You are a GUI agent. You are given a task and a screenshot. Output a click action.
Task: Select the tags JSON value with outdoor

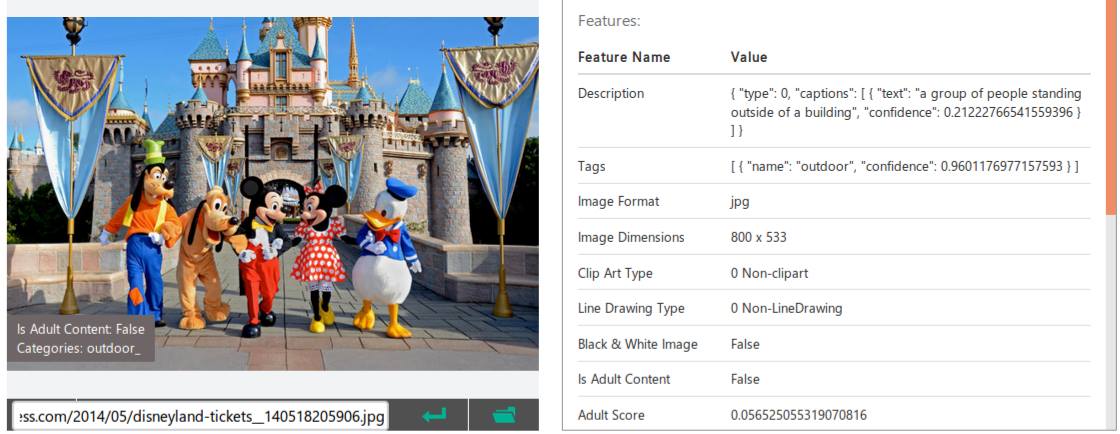904,166
